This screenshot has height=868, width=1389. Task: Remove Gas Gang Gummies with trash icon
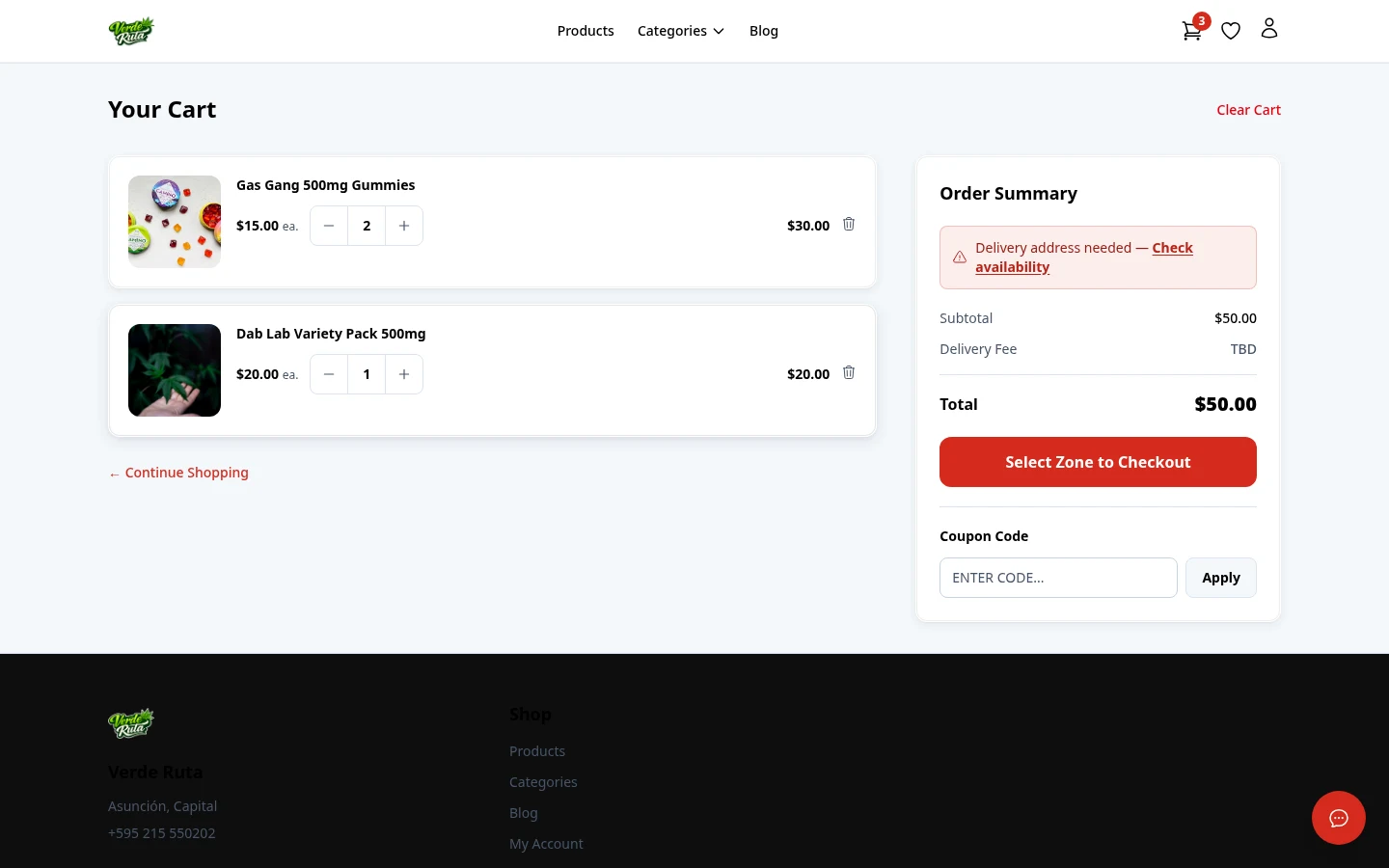tap(849, 224)
